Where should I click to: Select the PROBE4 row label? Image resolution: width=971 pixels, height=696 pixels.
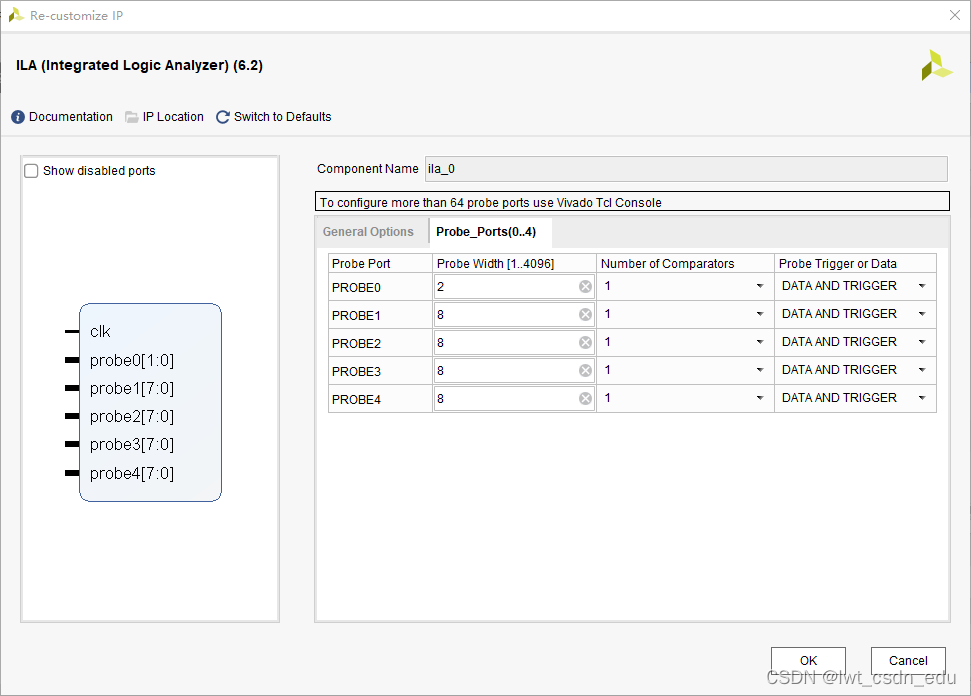(x=356, y=400)
